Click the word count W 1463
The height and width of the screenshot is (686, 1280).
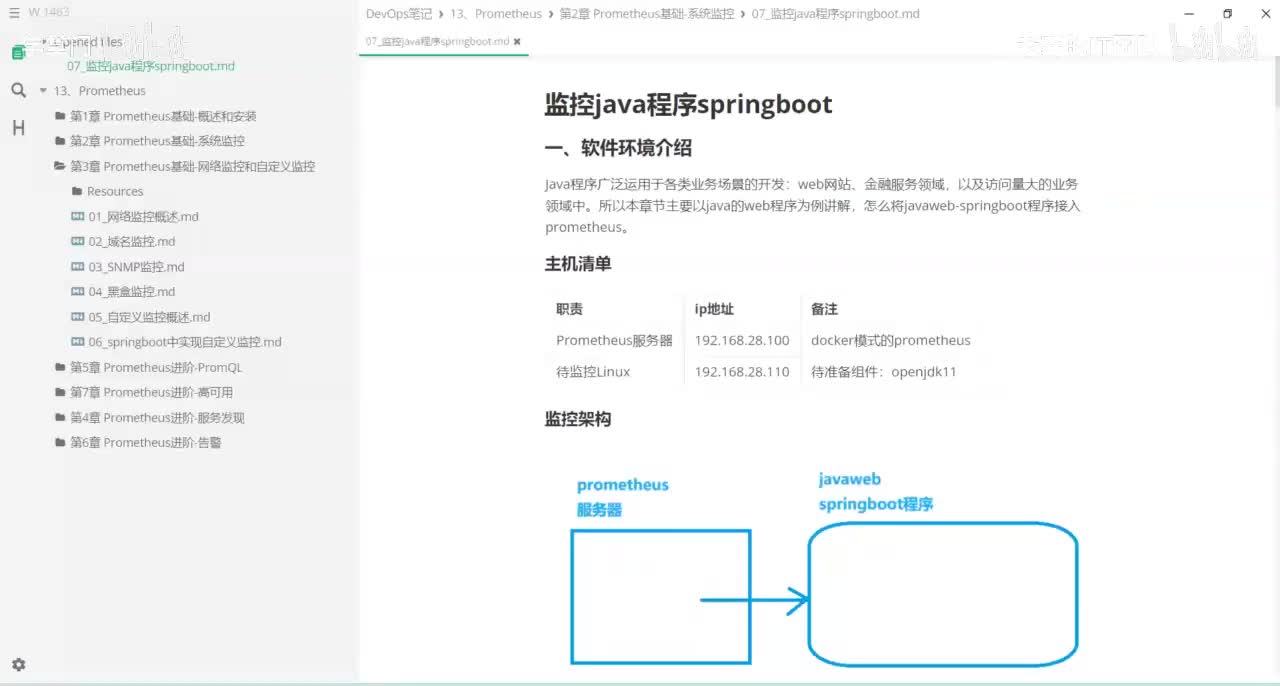49,12
